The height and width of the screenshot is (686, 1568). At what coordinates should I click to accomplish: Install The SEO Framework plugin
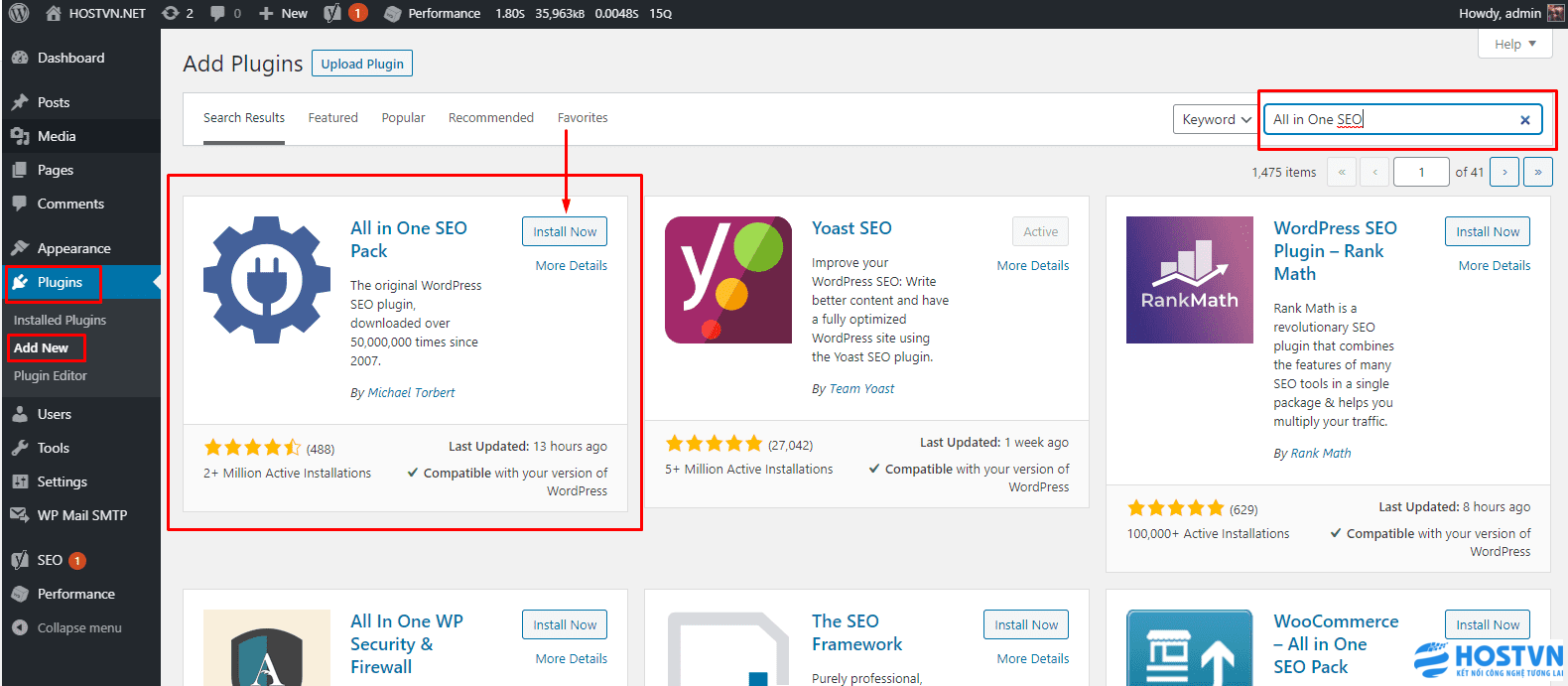(x=1026, y=624)
